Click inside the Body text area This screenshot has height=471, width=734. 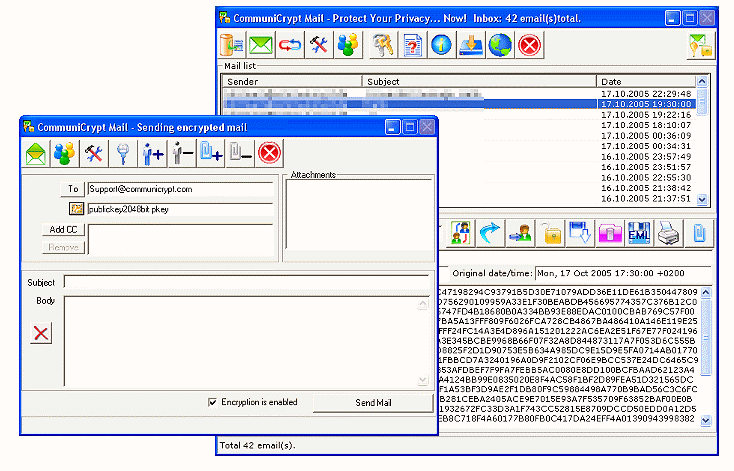[241, 341]
